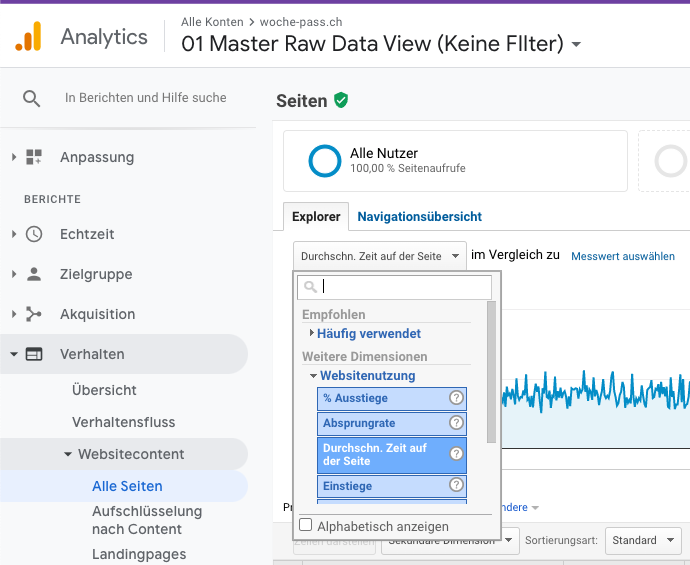Open help icon for % Ausstiege
Image resolution: width=690 pixels, height=565 pixels.
[x=456, y=397]
